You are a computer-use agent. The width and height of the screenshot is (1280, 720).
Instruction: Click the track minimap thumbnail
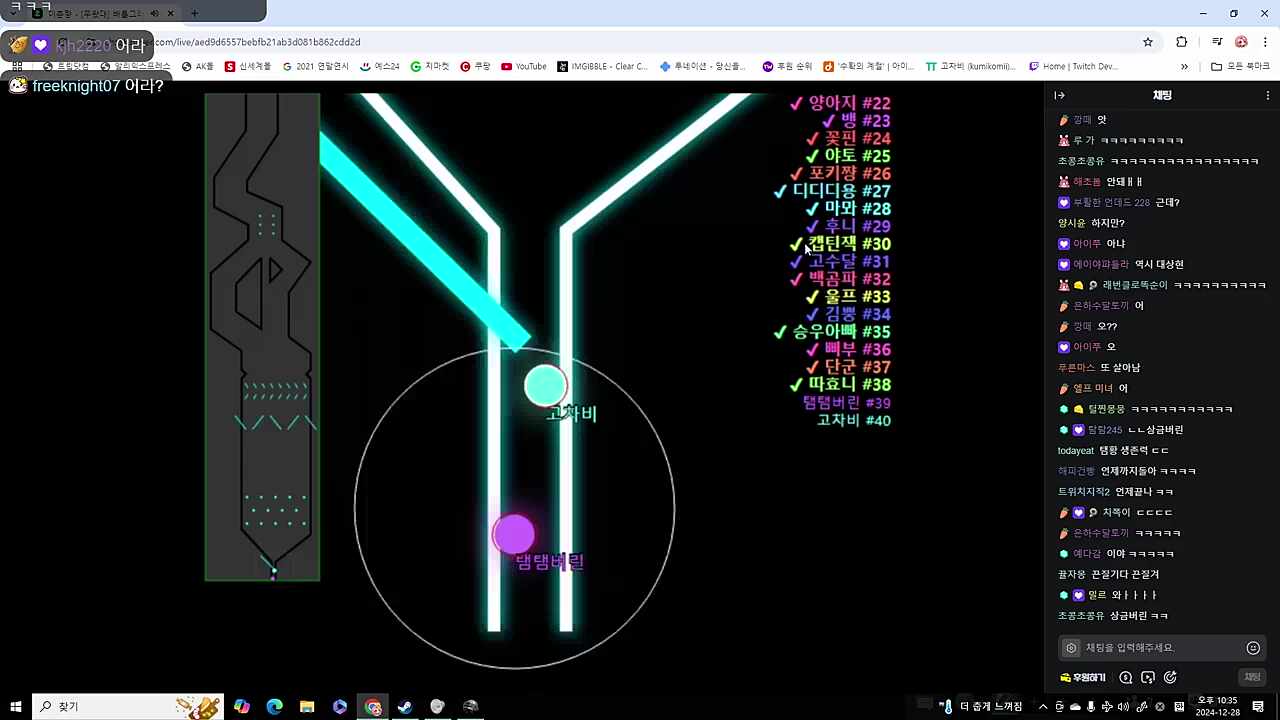click(x=262, y=337)
